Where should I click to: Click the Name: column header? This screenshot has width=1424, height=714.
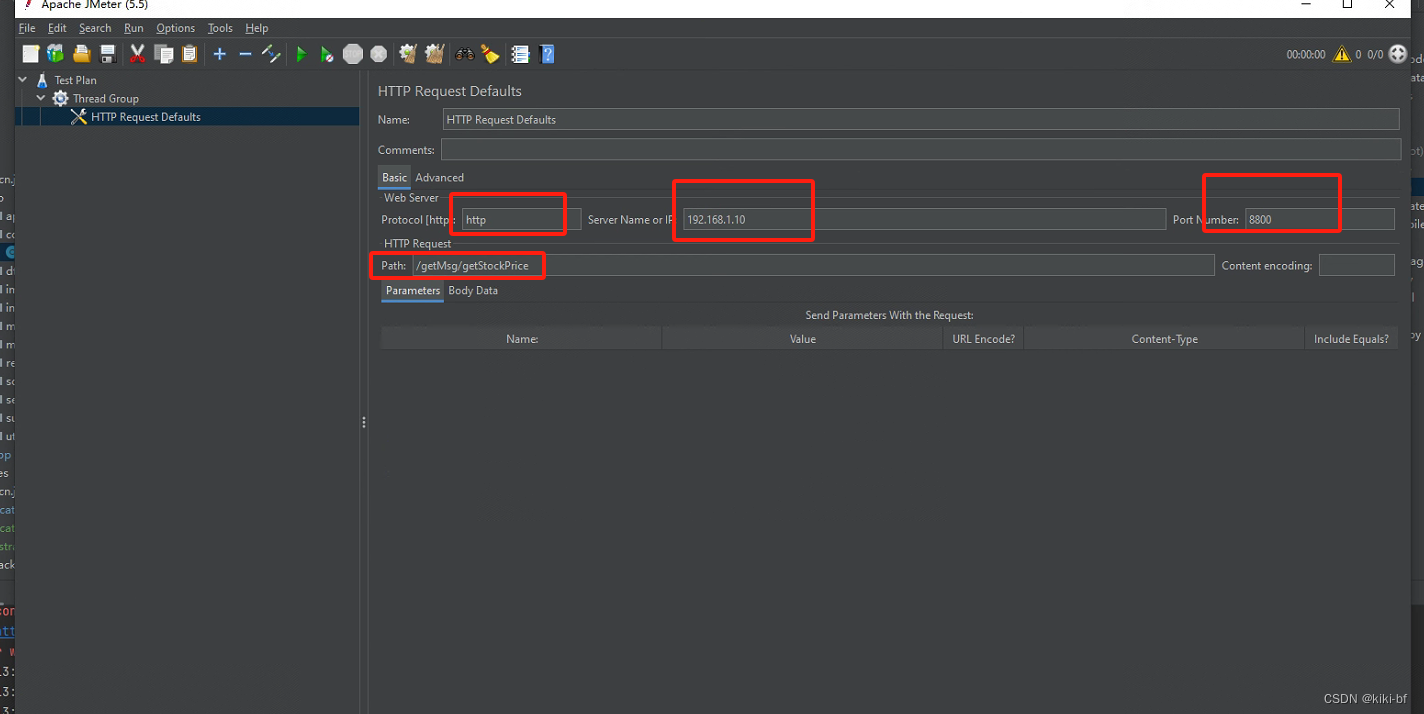[x=522, y=338]
